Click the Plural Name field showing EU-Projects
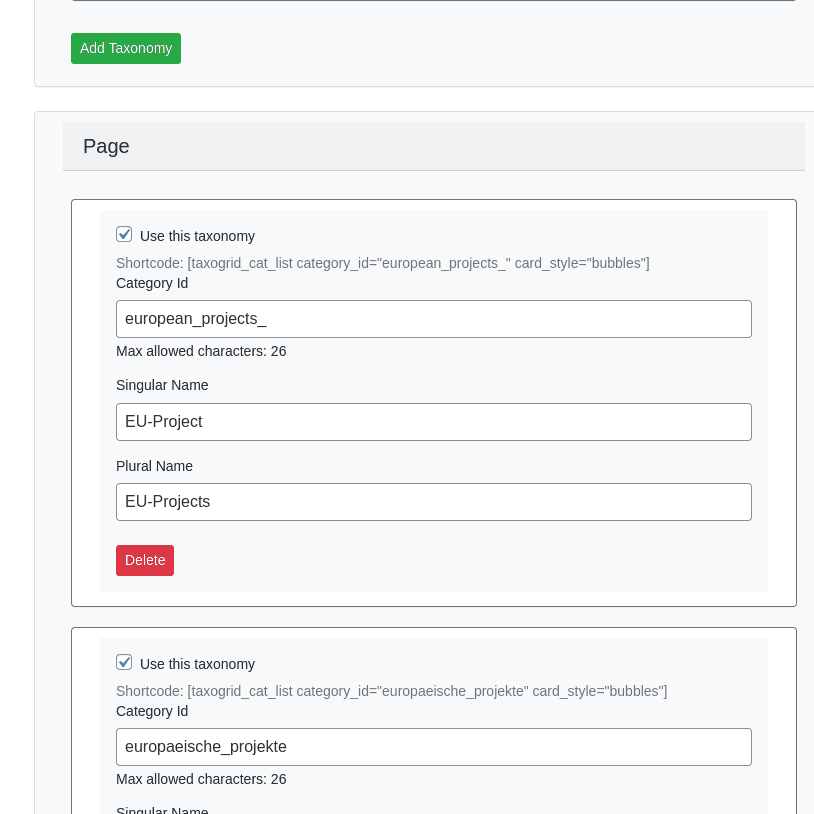Image resolution: width=814 pixels, height=814 pixels. coord(433,501)
